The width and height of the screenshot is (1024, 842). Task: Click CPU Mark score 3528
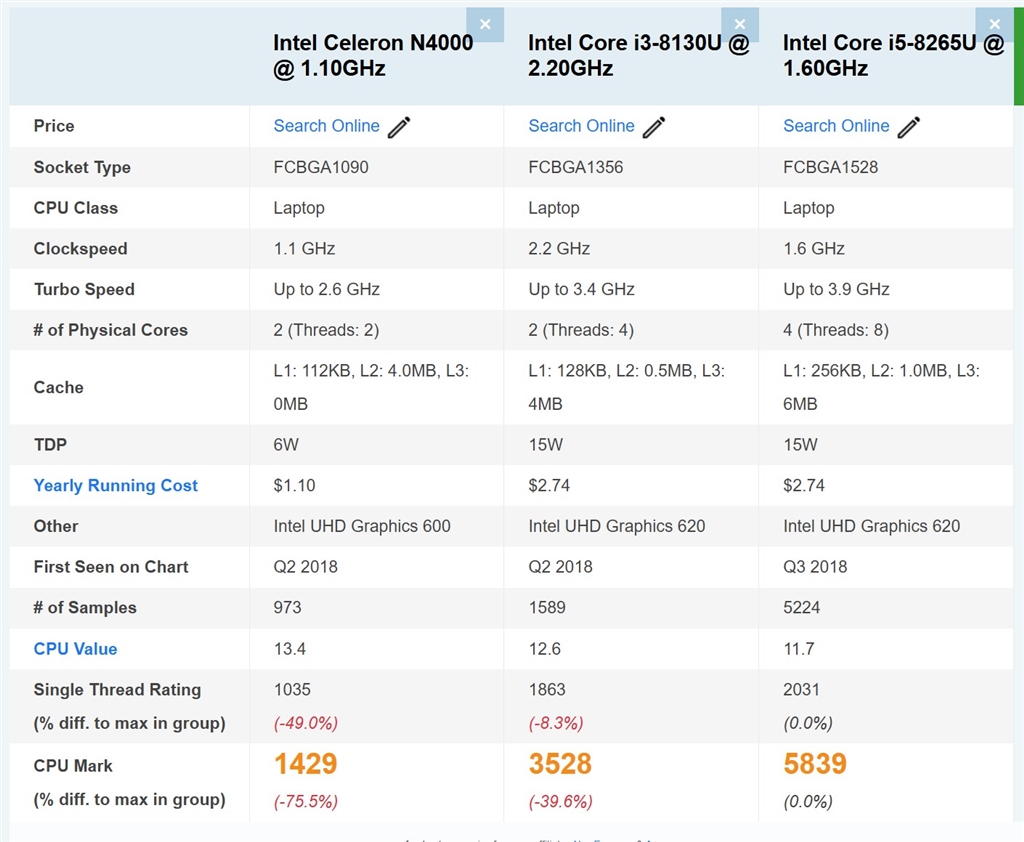(x=560, y=764)
